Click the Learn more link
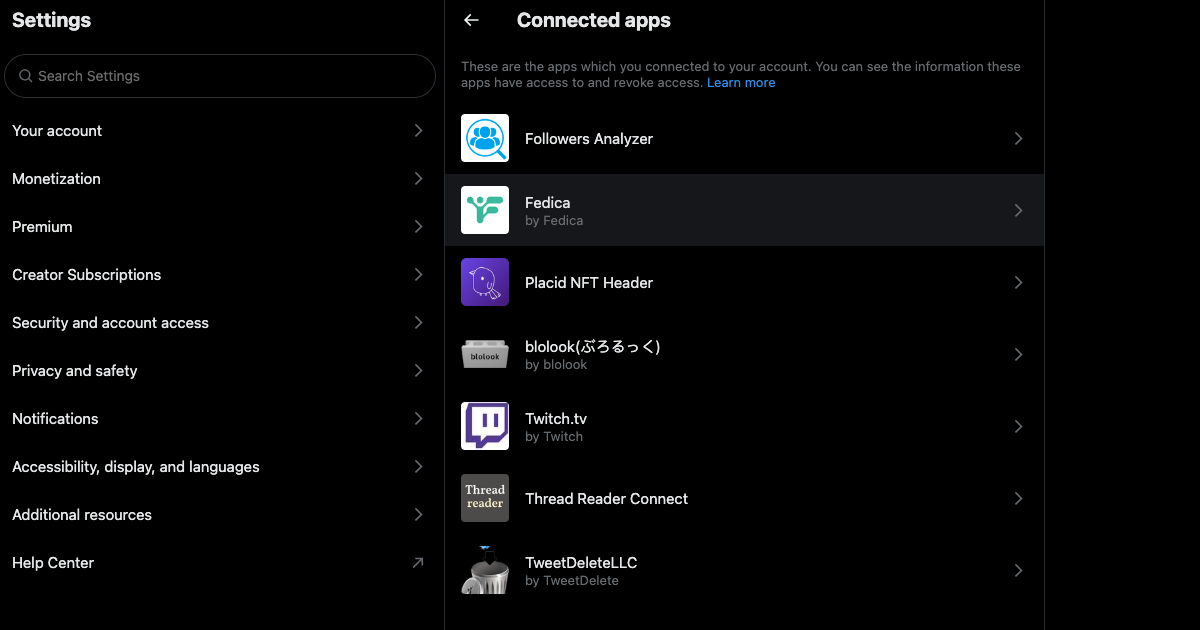This screenshot has width=1200, height=630. tap(741, 83)
